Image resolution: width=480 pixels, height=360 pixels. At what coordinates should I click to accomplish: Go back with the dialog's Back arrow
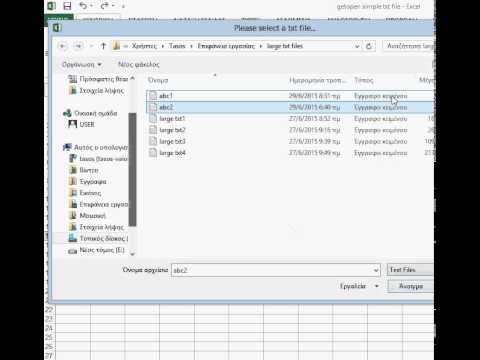(63, 46)
